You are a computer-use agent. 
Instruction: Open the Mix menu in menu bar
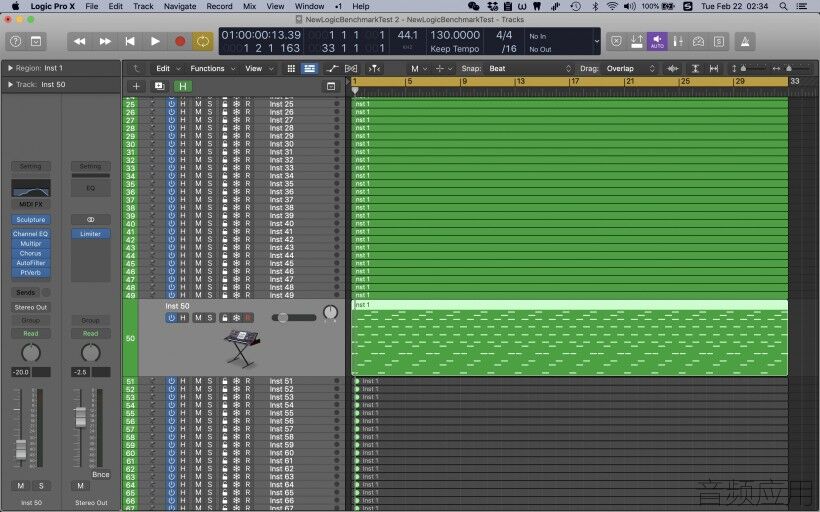(249, 6)
